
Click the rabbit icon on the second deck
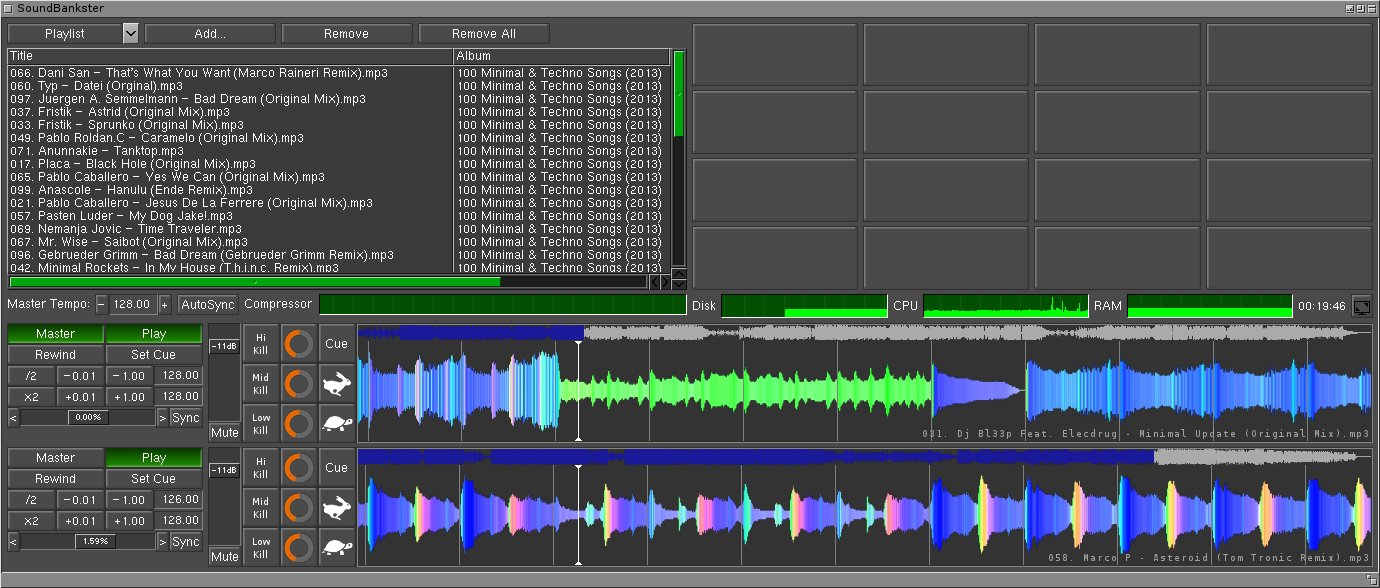pyautogui.click(x=337, y=507)
